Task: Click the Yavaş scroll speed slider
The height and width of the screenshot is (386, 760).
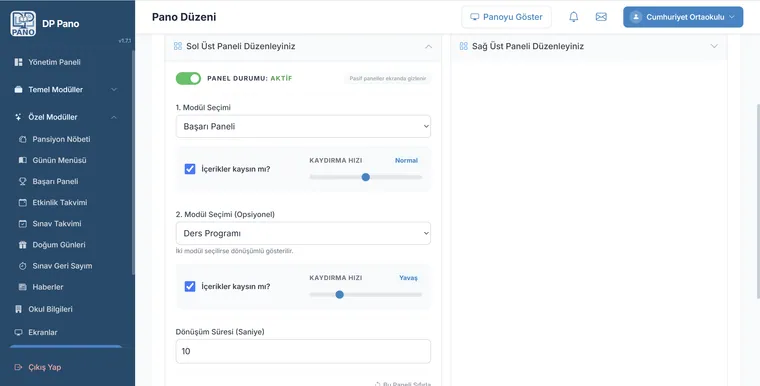Action: pos(365,294)
